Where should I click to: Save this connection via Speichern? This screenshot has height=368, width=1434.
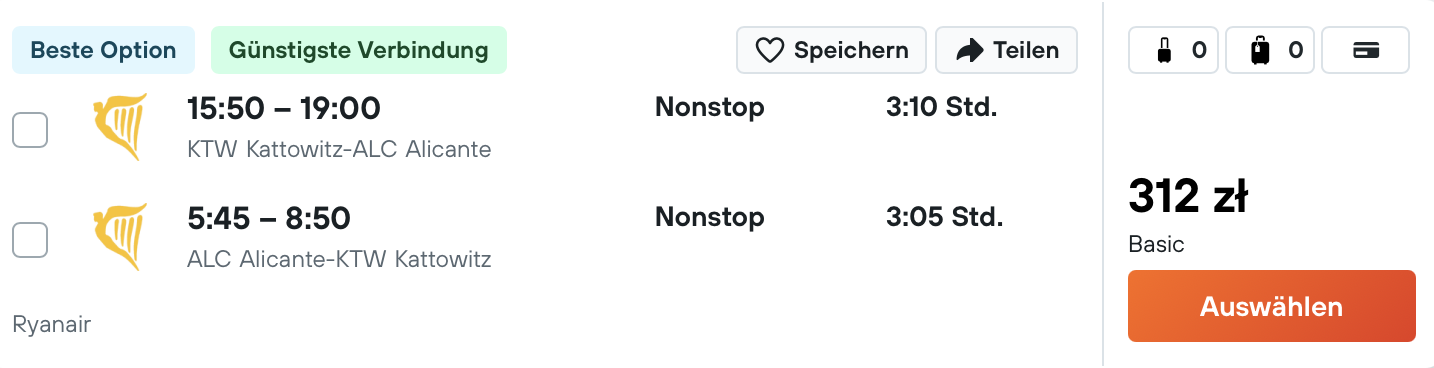tap(832, 50)
